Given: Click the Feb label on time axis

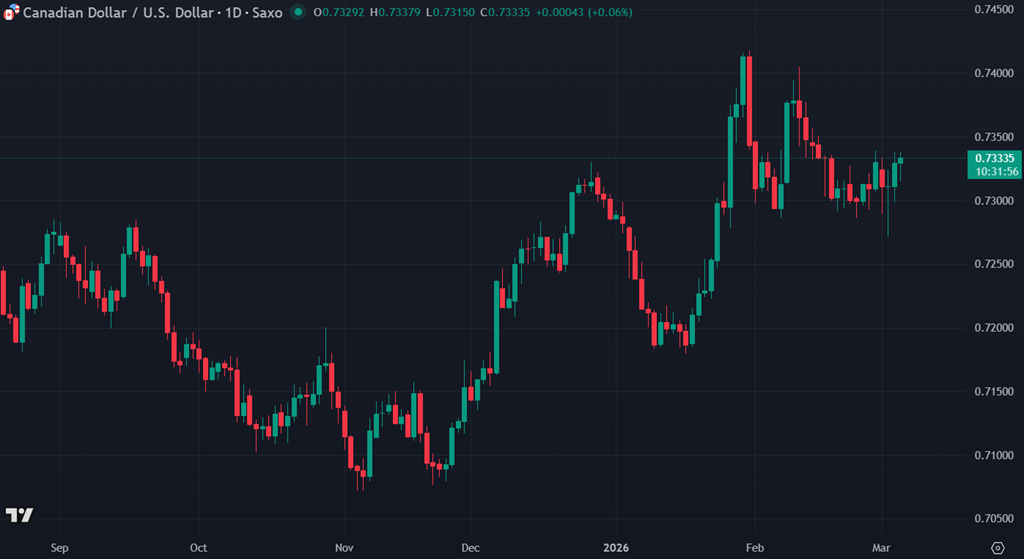Looking at the screenshot, I should point(756,548).
